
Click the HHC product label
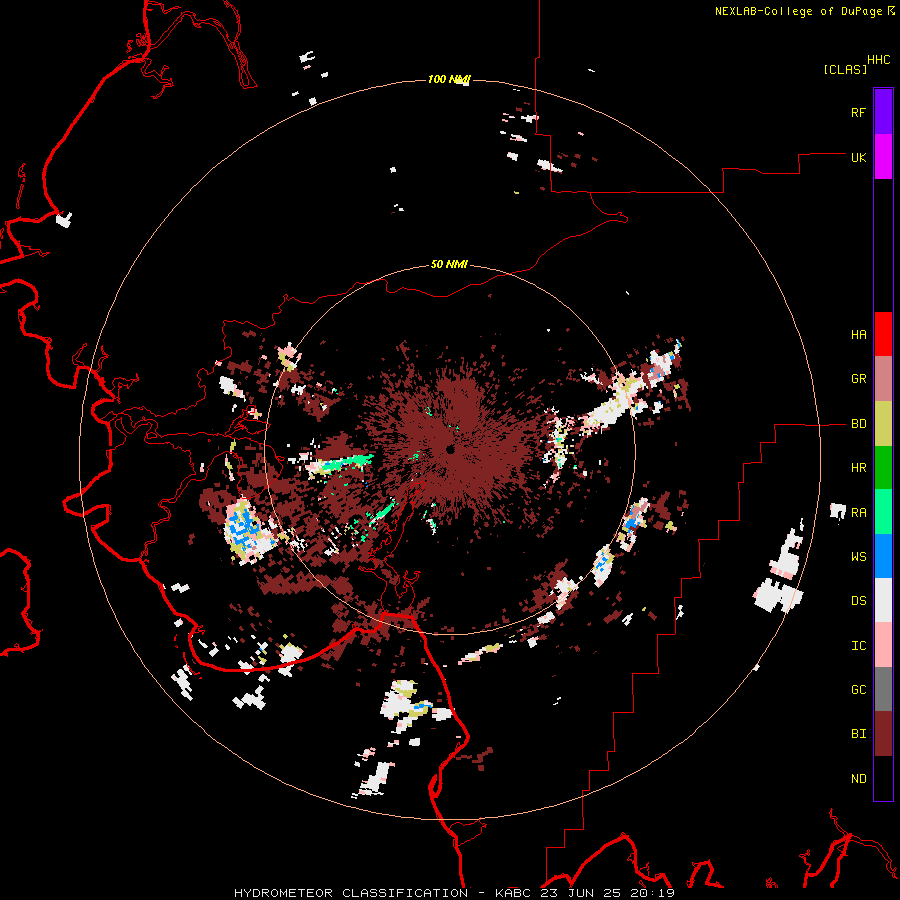coord(878,60)
